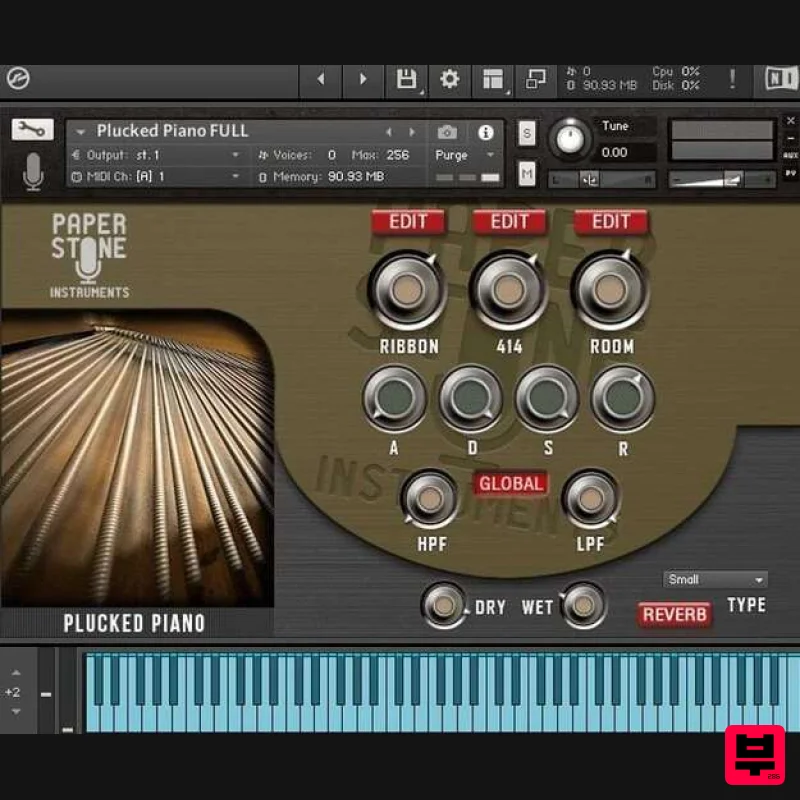This screenshot has width=800, height=800.
Task: Close the instrument with the X button
Action: coord(790,121)
